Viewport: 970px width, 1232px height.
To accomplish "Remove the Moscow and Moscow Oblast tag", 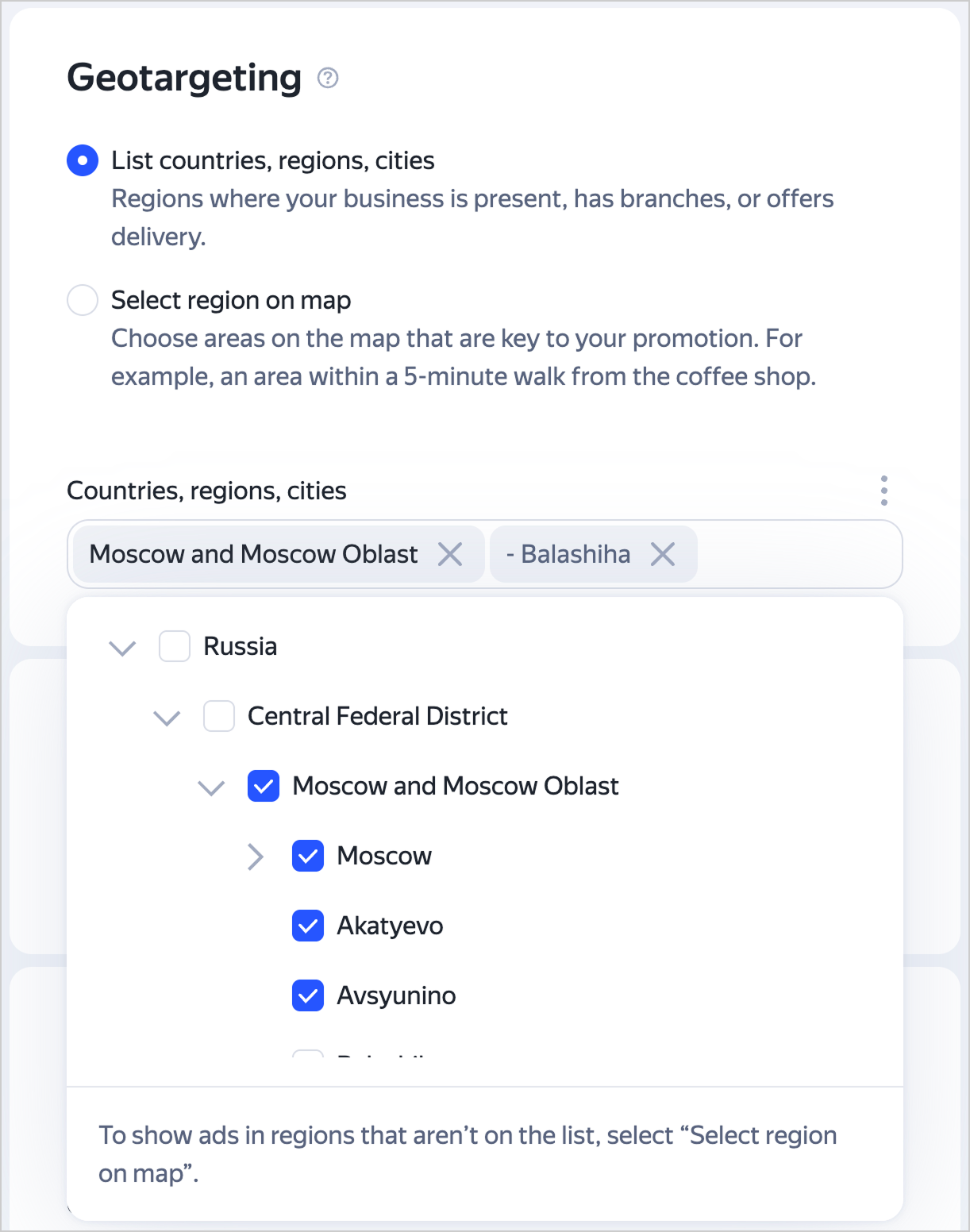I will [450, 554].
